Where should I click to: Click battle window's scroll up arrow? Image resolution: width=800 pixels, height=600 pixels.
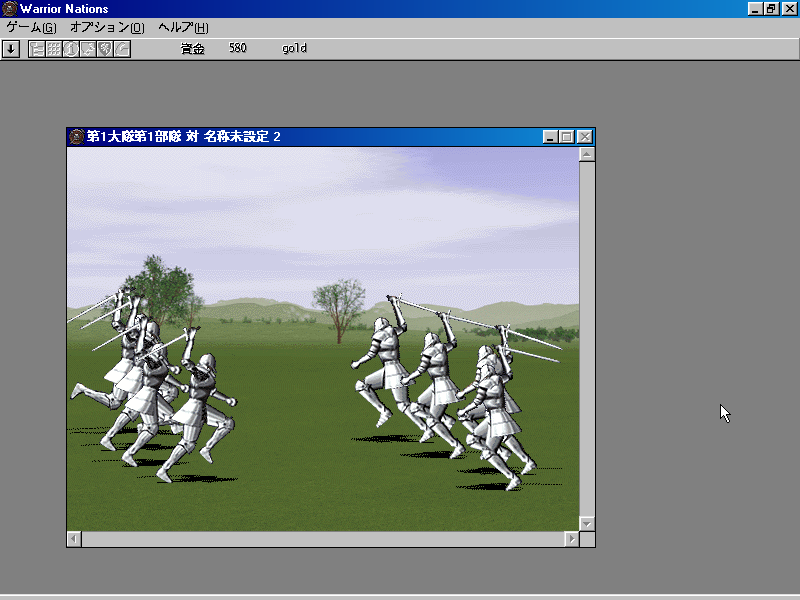coord(587,154)
